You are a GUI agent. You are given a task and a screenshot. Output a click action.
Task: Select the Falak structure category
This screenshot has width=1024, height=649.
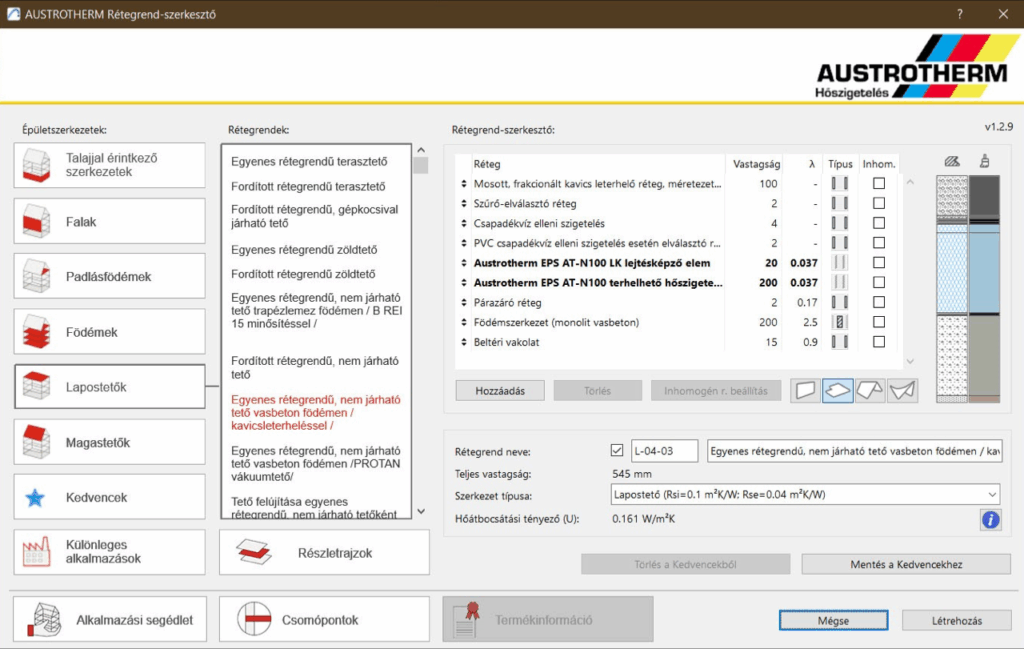(x=110, y=221)
